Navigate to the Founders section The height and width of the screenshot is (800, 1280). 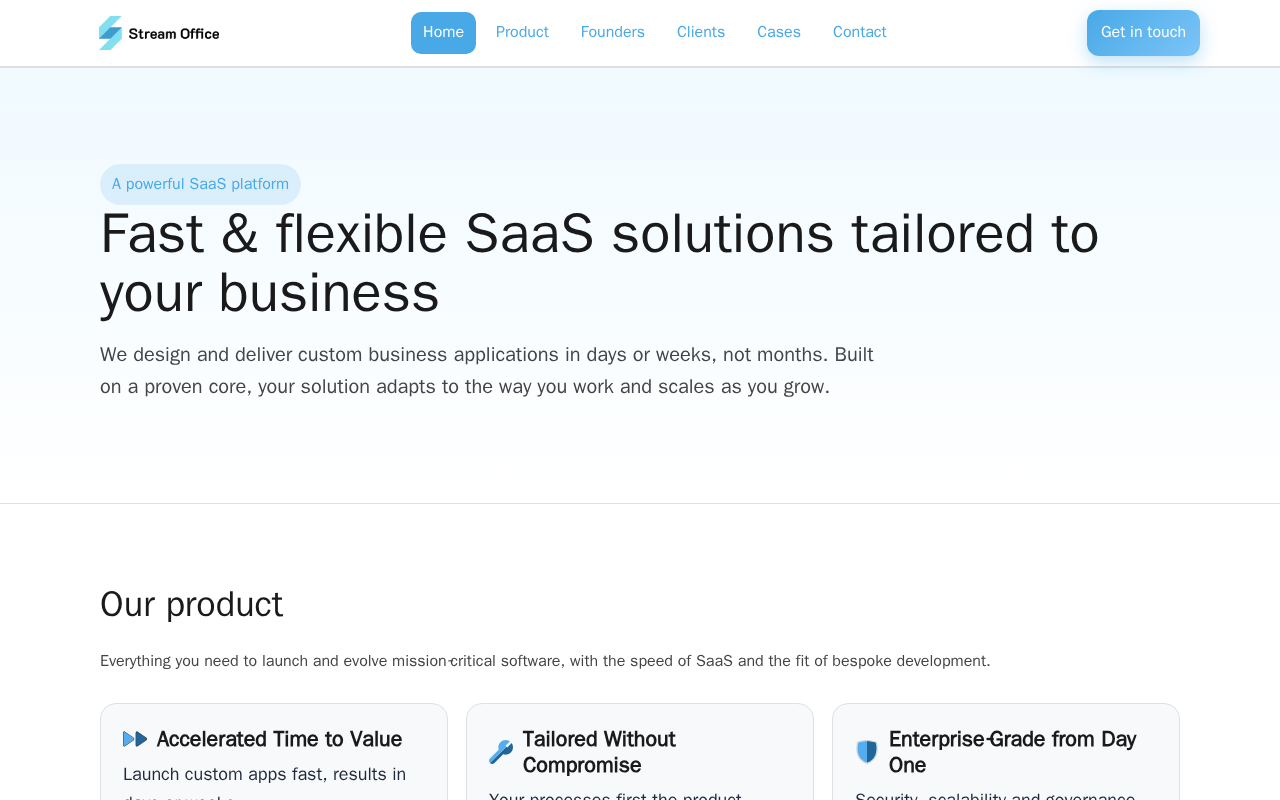coord(612,32)
